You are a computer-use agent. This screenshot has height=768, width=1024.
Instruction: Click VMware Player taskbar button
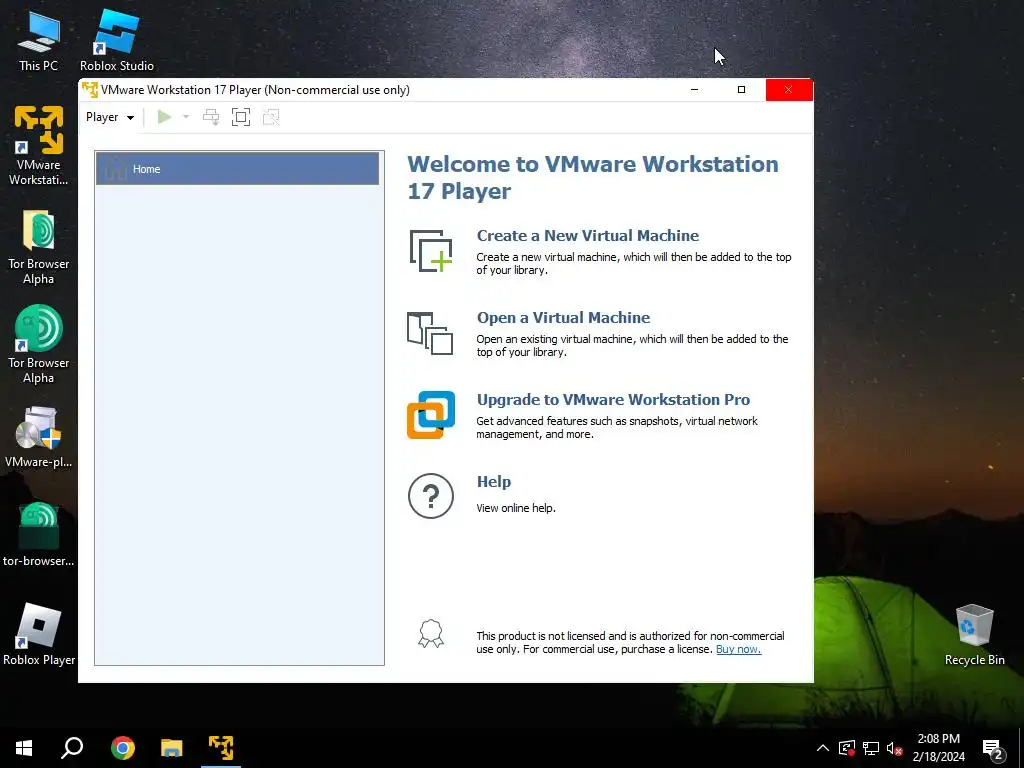click(x=221, y=748)
